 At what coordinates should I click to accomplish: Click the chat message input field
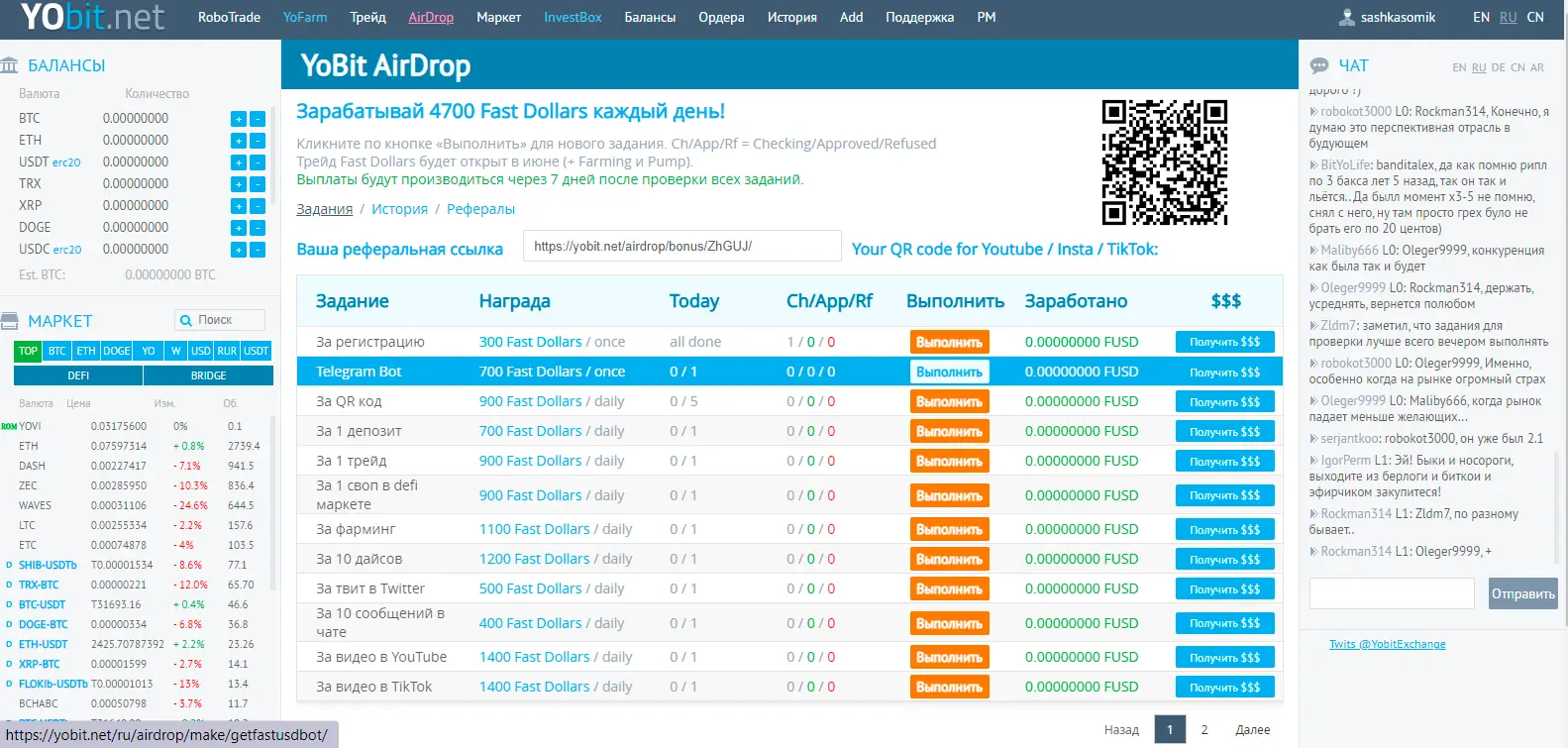point(1392,593)
